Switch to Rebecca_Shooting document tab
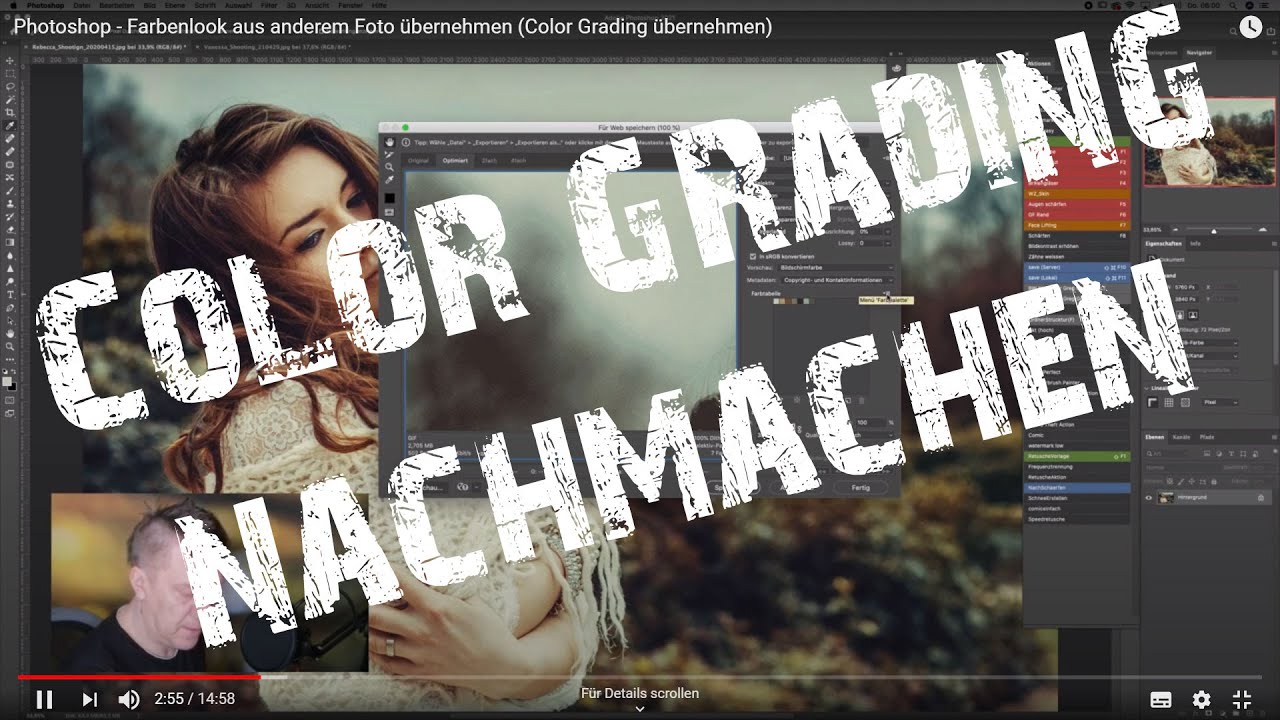The height and width of the screenshot is (720, 1280). 110,46
